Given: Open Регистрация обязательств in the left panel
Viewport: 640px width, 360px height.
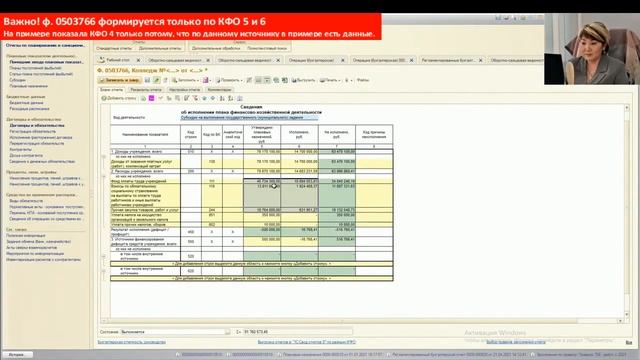Looking at the screenshot, I should click(x=32, y=131).
